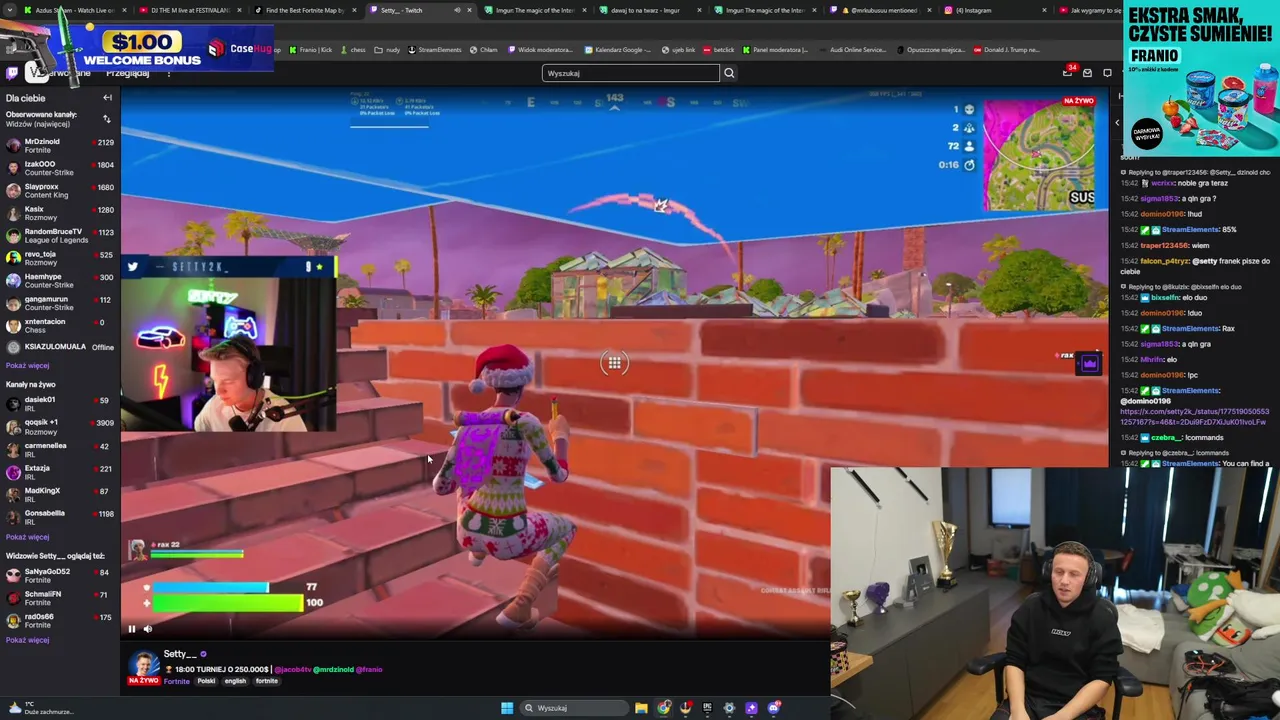Image resolution: width=1280 pixels, height=720 pixels.
Task: Mute the stream using the volume icon
Action: 148,629
